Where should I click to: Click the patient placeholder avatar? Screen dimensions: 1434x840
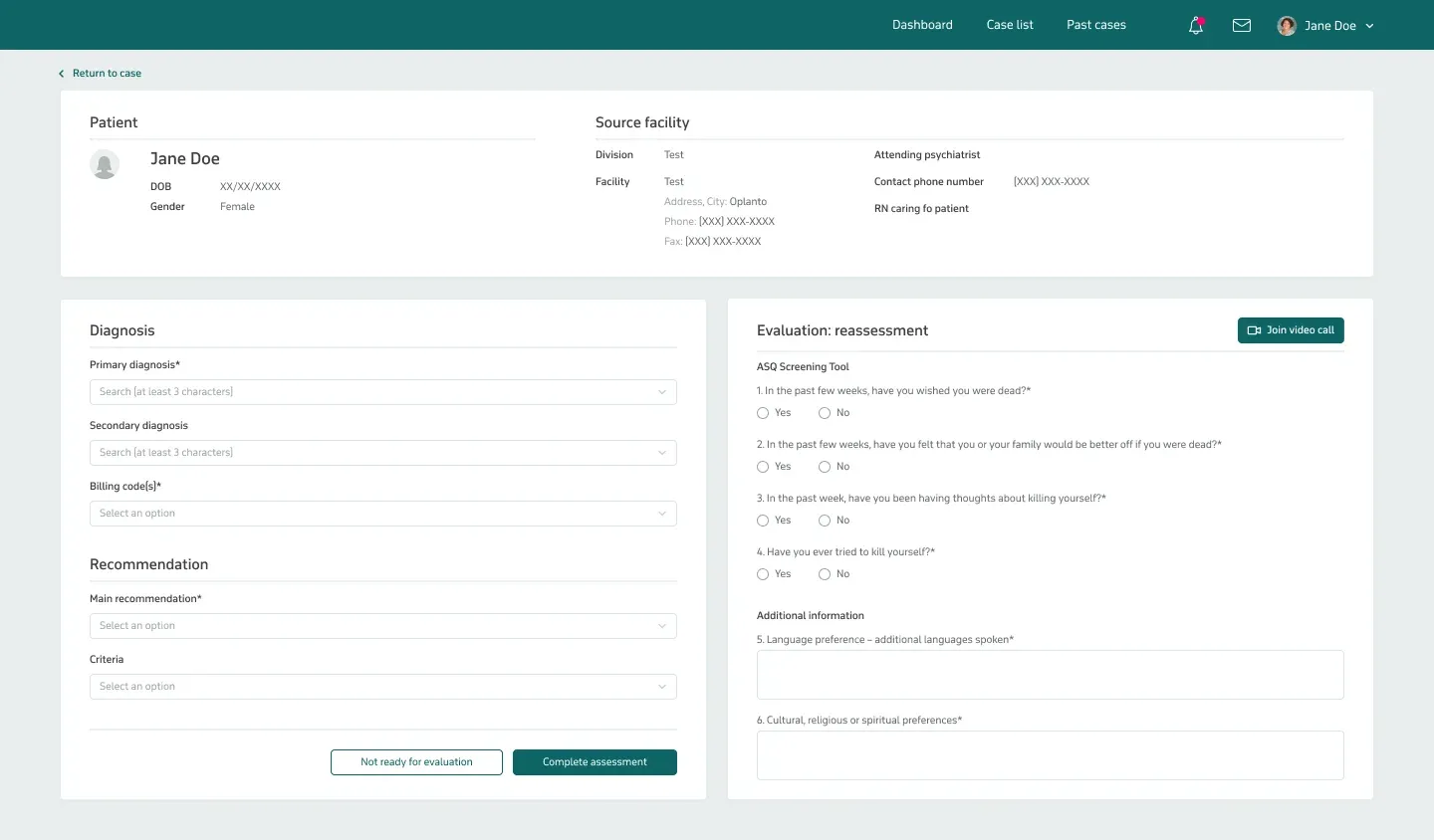pyautogui.click(x=105, y=164)
